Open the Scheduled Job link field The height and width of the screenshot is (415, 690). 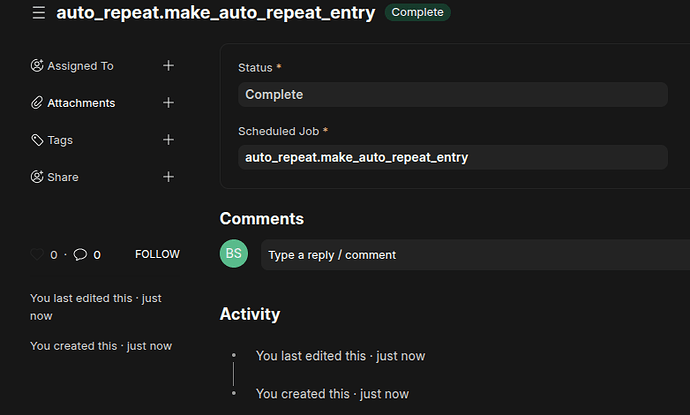453,158
